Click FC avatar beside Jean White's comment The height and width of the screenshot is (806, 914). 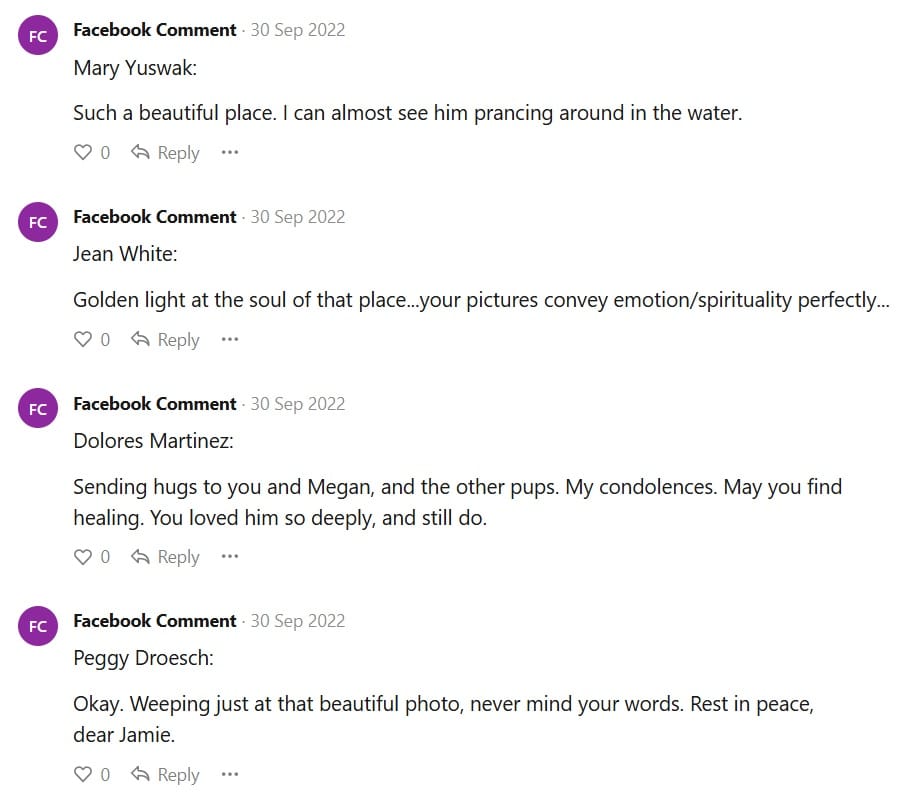[x=38, y=223]
